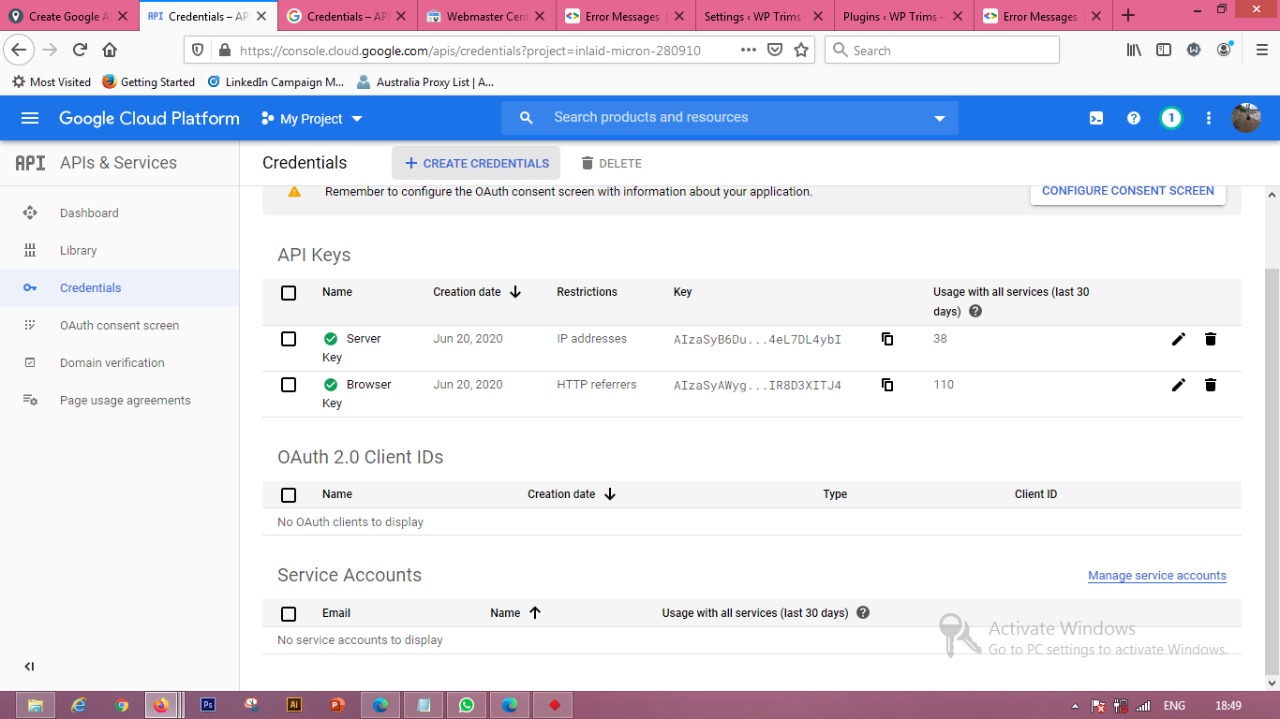Bookmark this page star icon
The width and height of the screenshot is (1280, 719).
(x=801, y=50)
